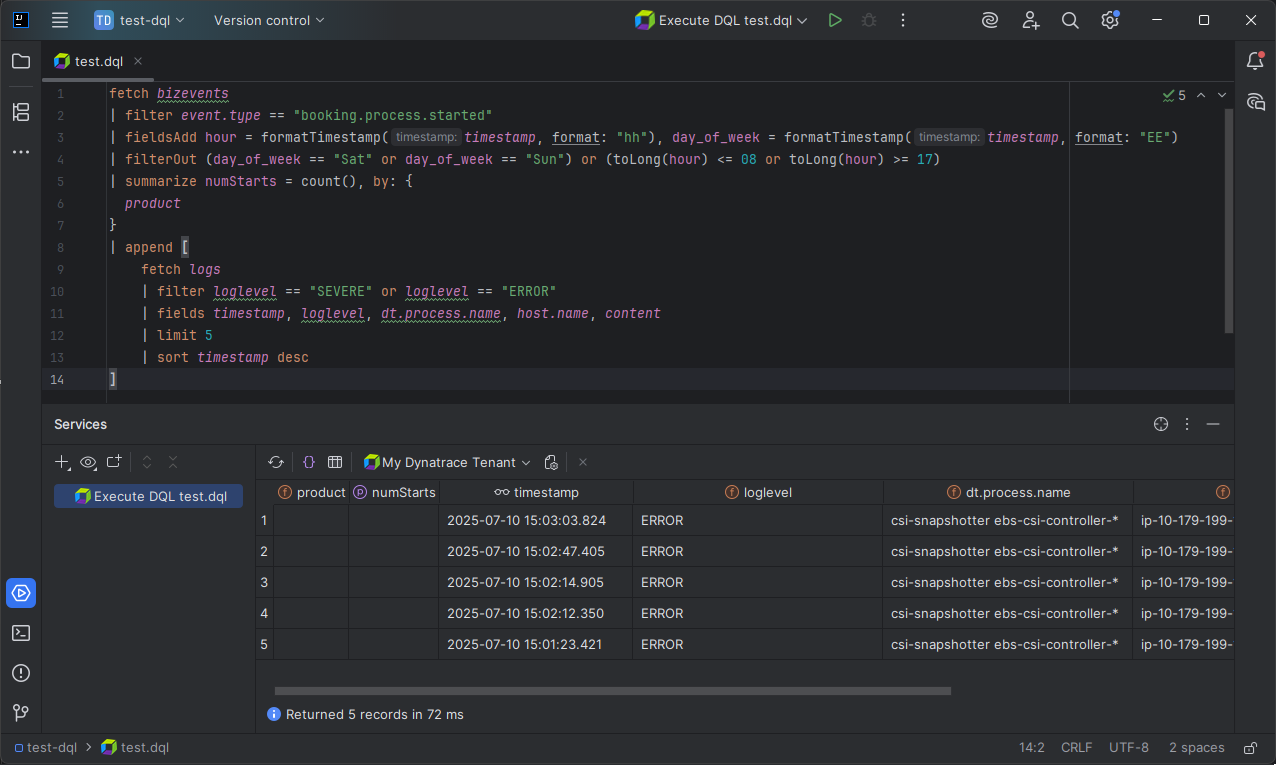Viewport: 1276px width, 765px height.
Task: Open the Version control dropdown
Action: pyautogui.click(x=269, y=20)
